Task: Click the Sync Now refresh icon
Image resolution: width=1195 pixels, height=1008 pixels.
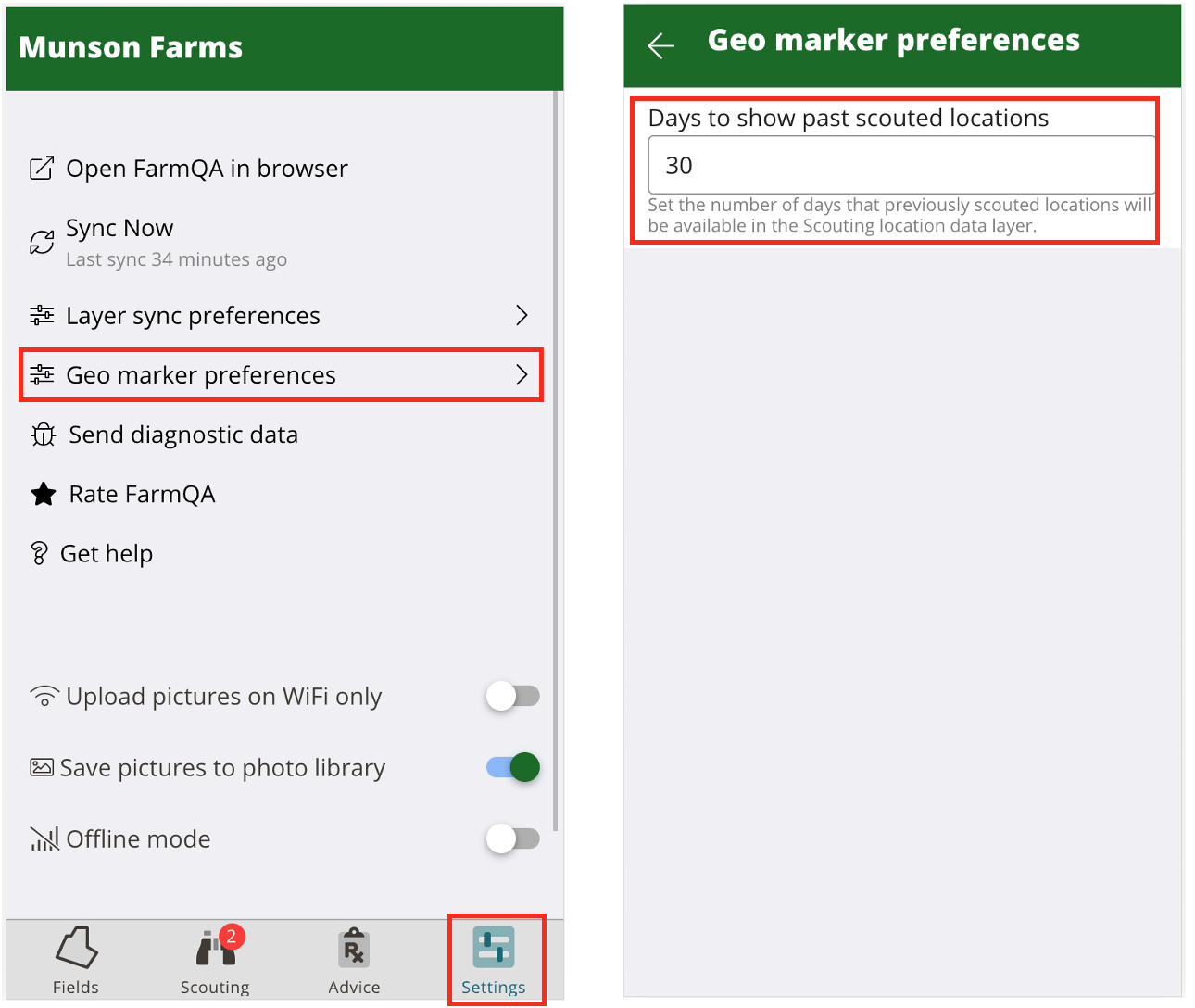Action: click(42, 242)
